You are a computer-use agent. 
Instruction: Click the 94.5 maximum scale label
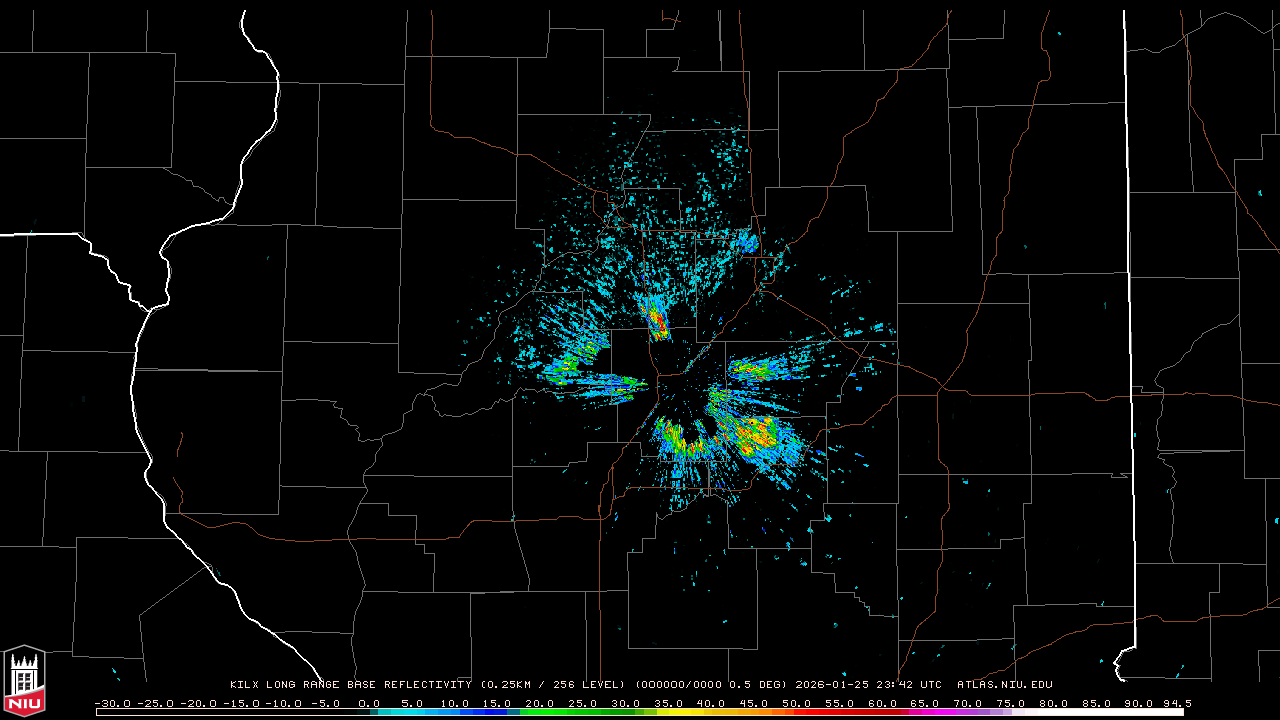click(1176, 703)
